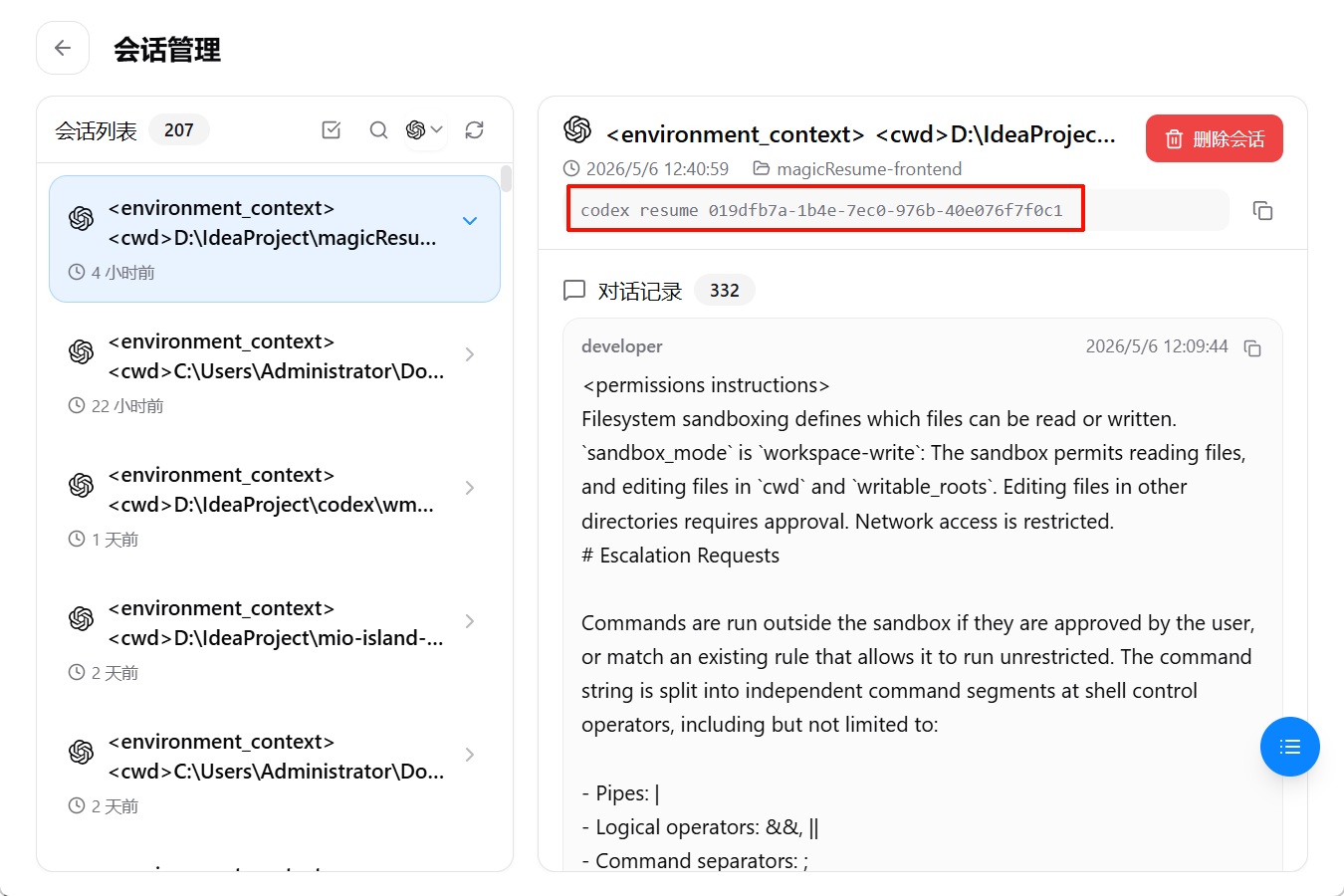1344x896 pixels.
Task: Open search in the session list toolbar
Action: click(x=378, y=129)
